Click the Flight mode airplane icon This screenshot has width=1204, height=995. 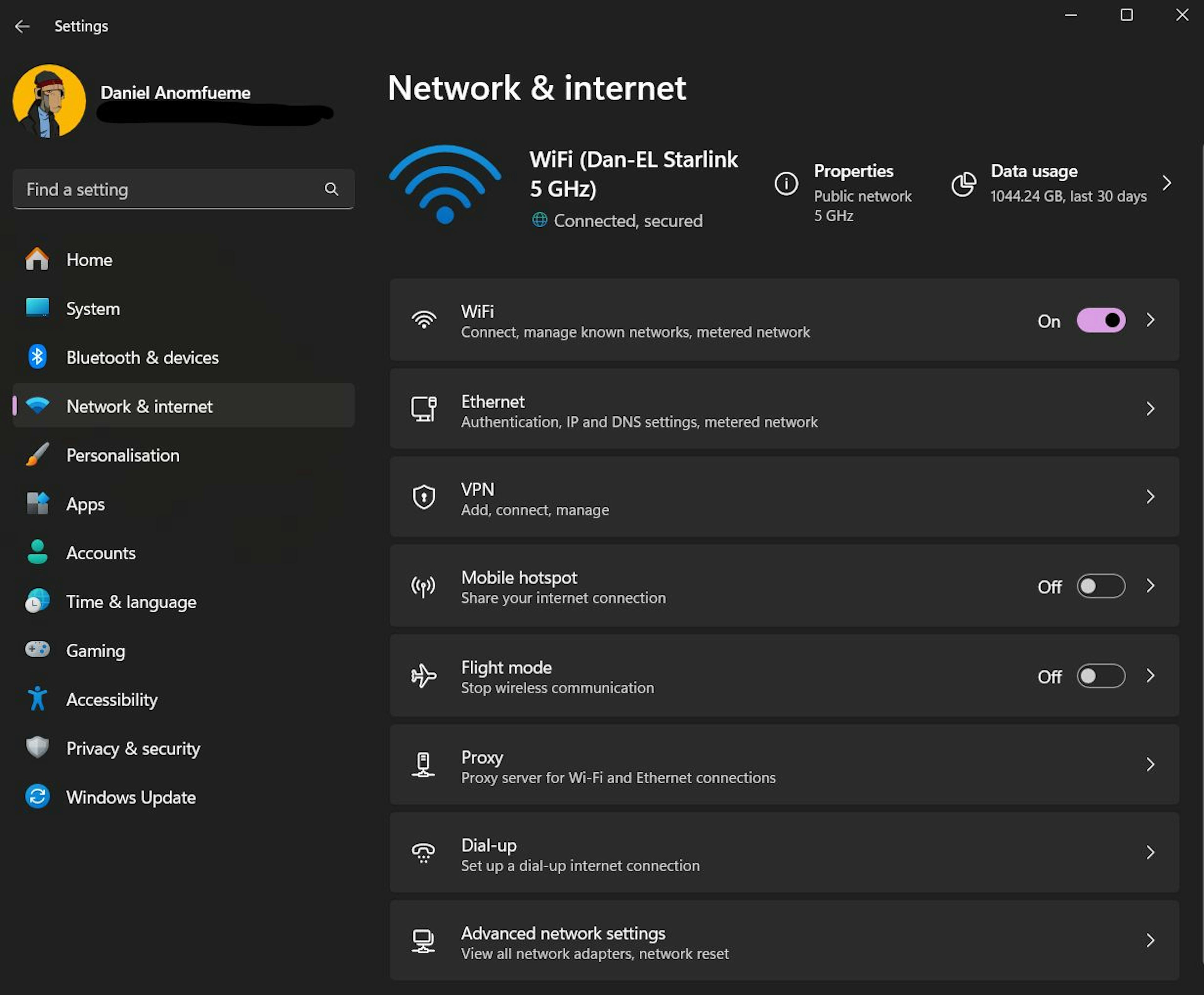[x=424, y=676]
